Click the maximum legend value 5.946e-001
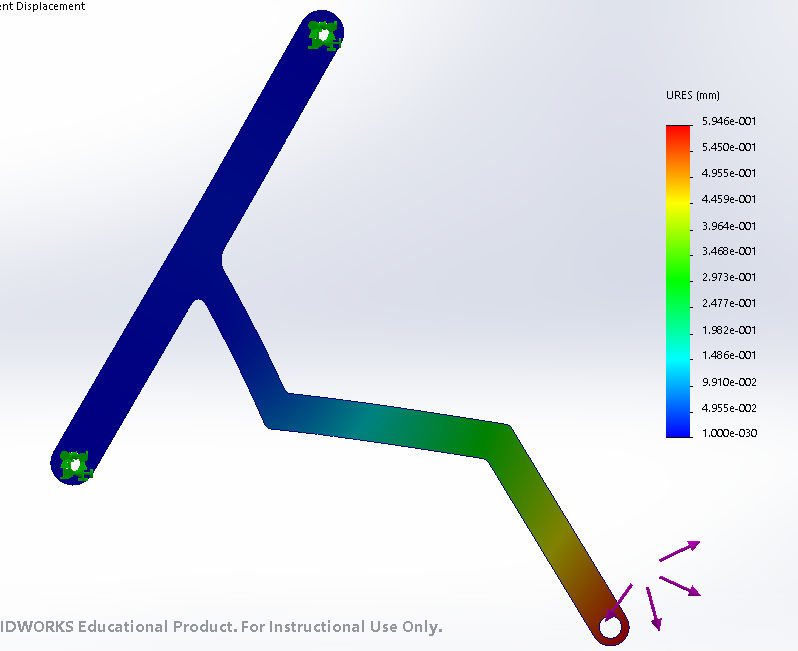Viewport: 798px width, 651px height. (729, 121)
